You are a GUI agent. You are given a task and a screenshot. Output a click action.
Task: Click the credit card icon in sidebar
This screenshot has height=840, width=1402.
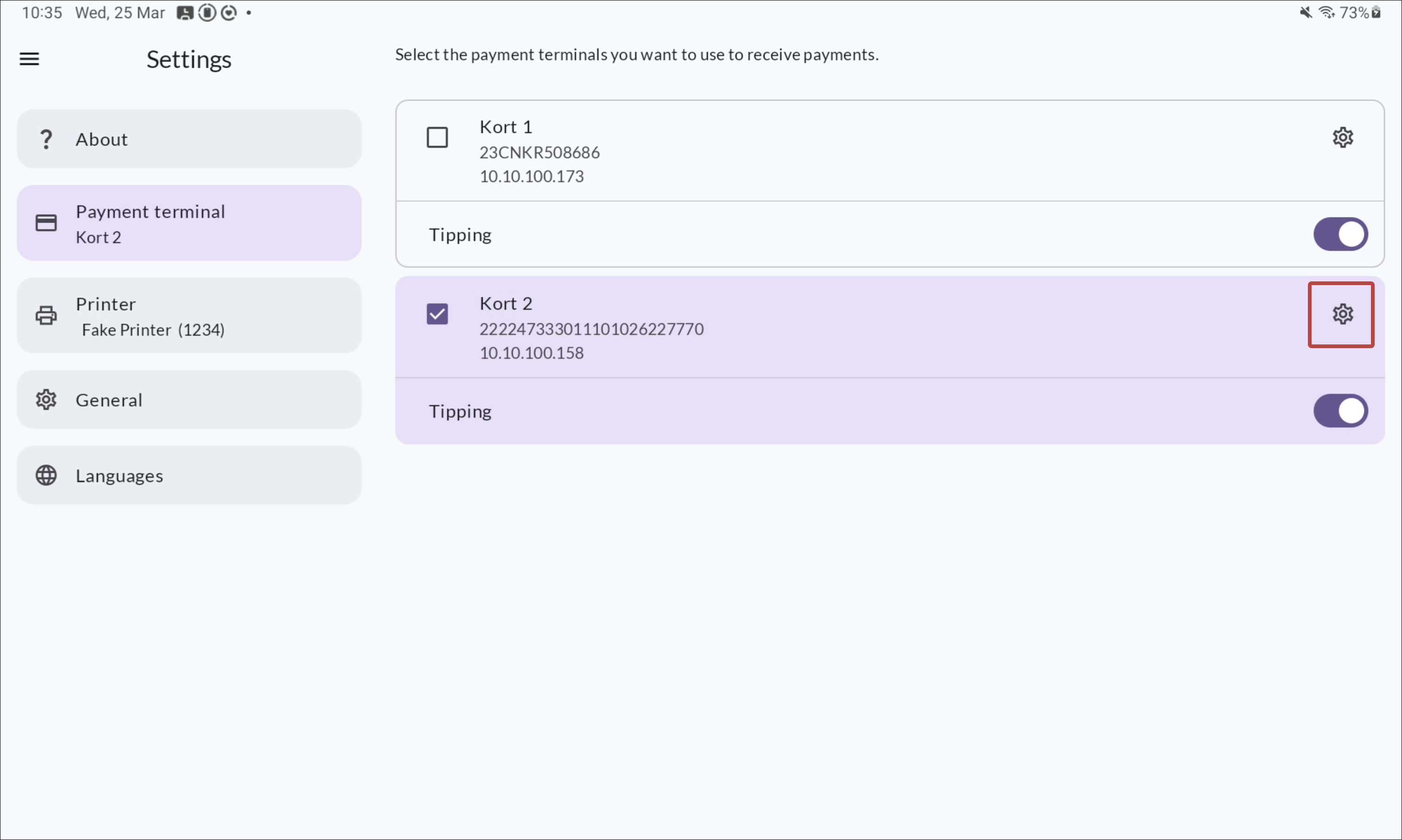point(46,223)
